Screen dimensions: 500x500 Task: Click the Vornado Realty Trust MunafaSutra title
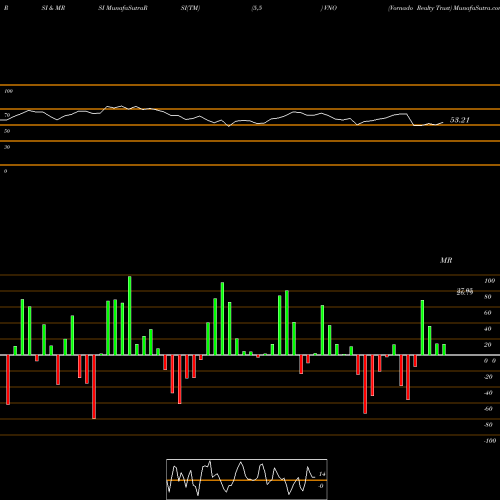pyautogui.click(x=444, y=8)
